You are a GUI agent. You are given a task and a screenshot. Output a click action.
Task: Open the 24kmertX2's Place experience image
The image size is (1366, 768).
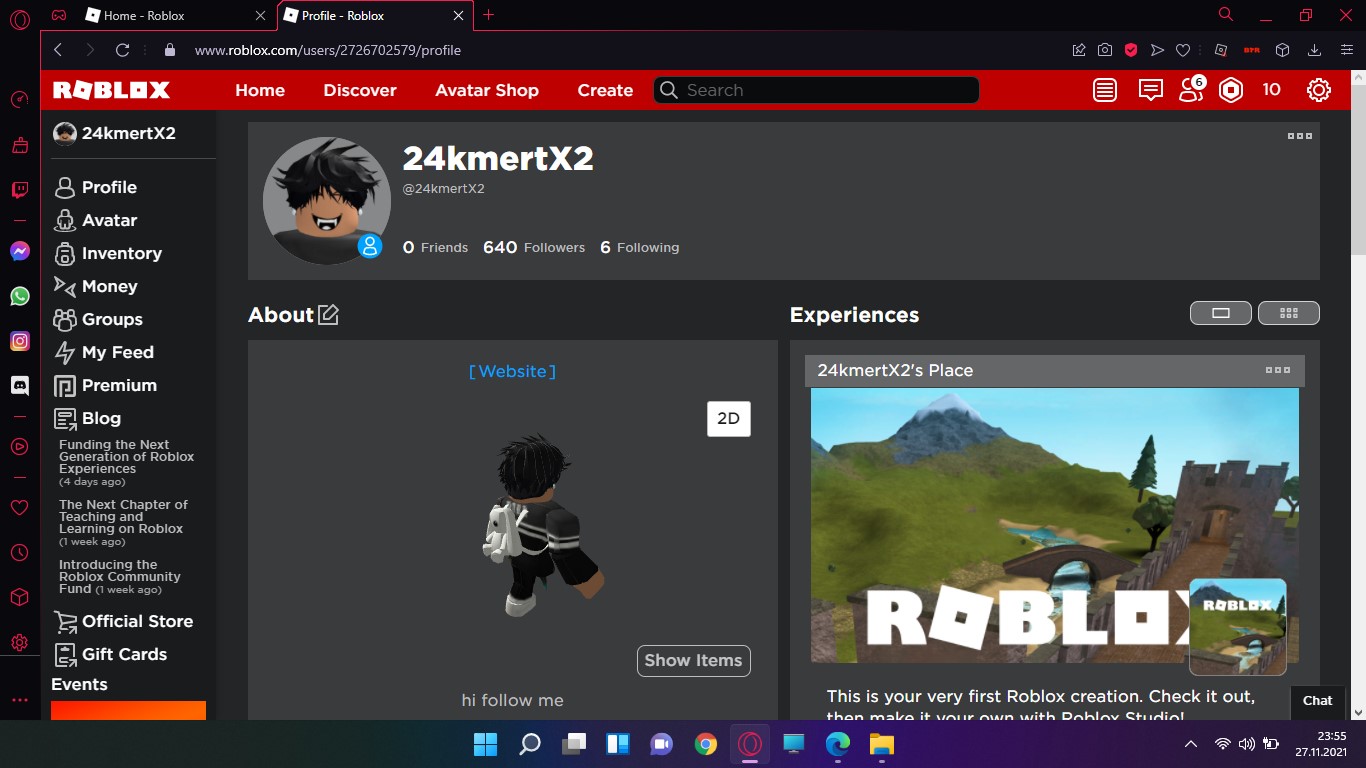(1054, 525)
